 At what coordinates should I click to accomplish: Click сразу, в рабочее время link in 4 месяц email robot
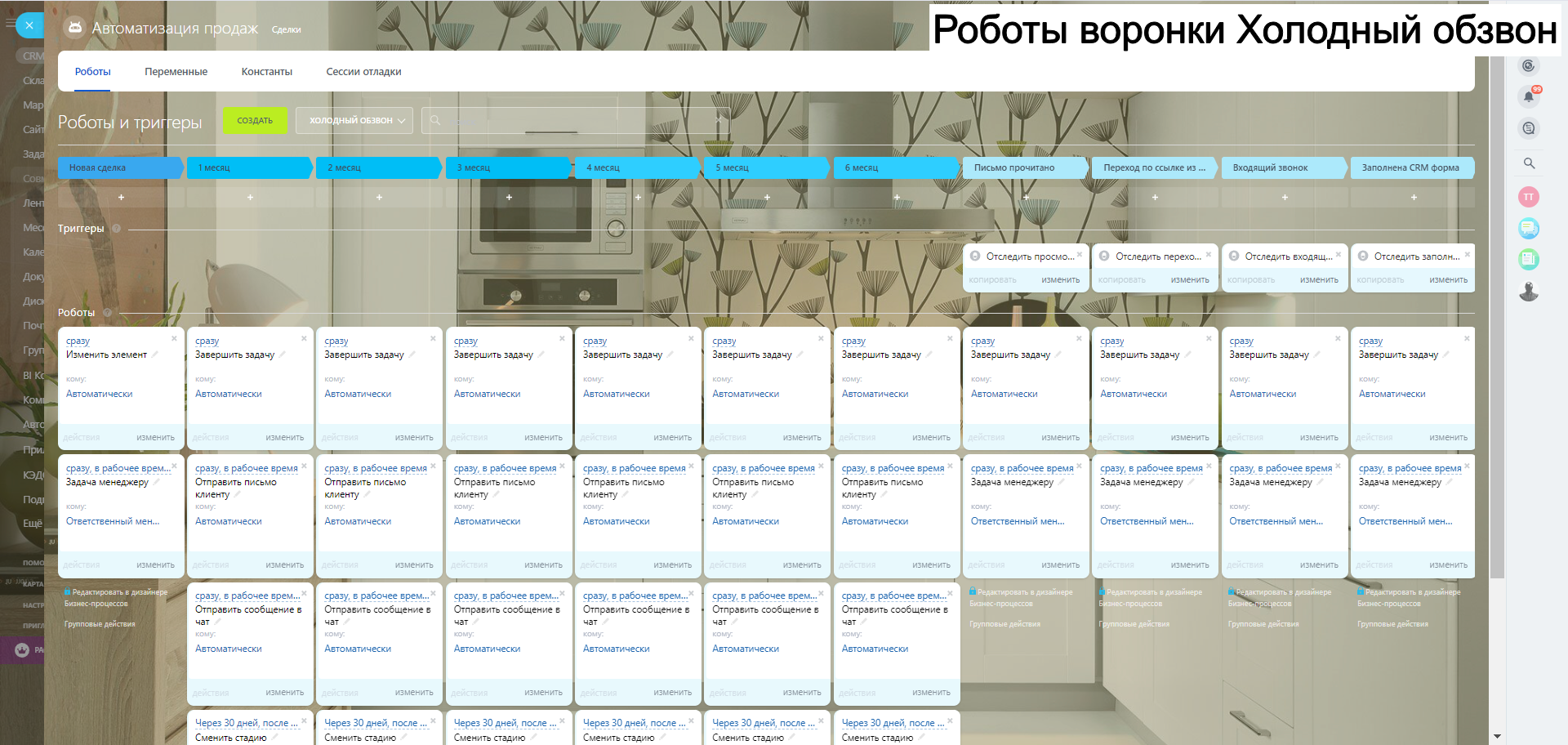pos(635,469)
